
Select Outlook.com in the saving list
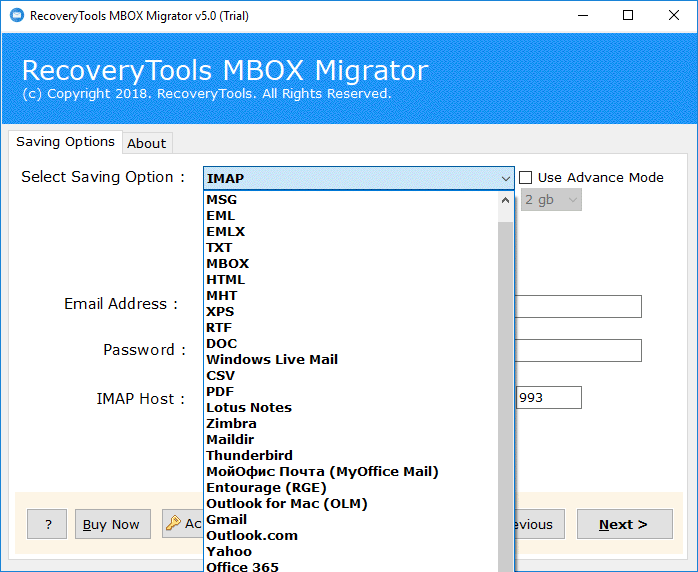351,536
